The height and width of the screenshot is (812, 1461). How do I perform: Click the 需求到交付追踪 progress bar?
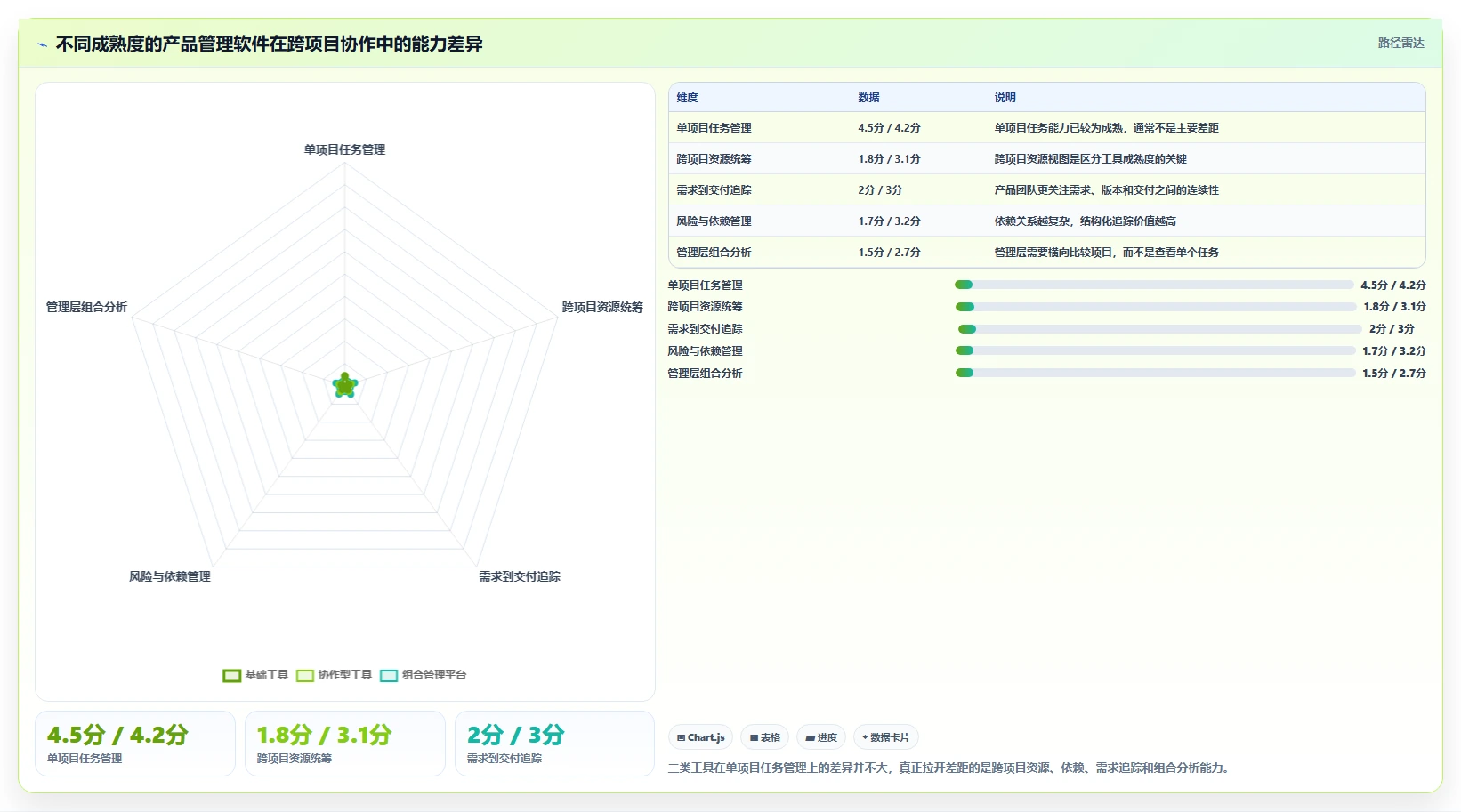pos(1159,329)
